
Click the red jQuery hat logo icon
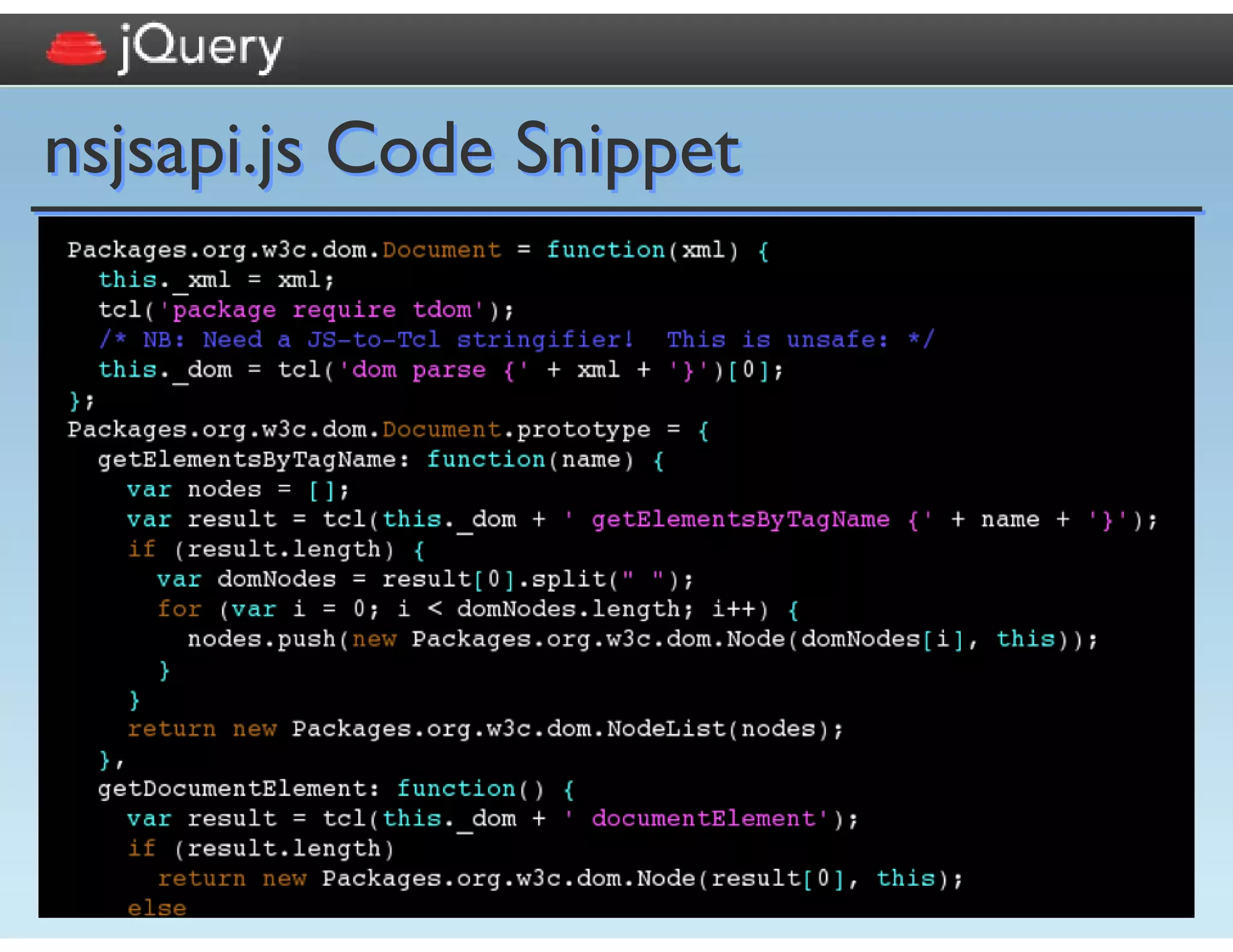76,49
